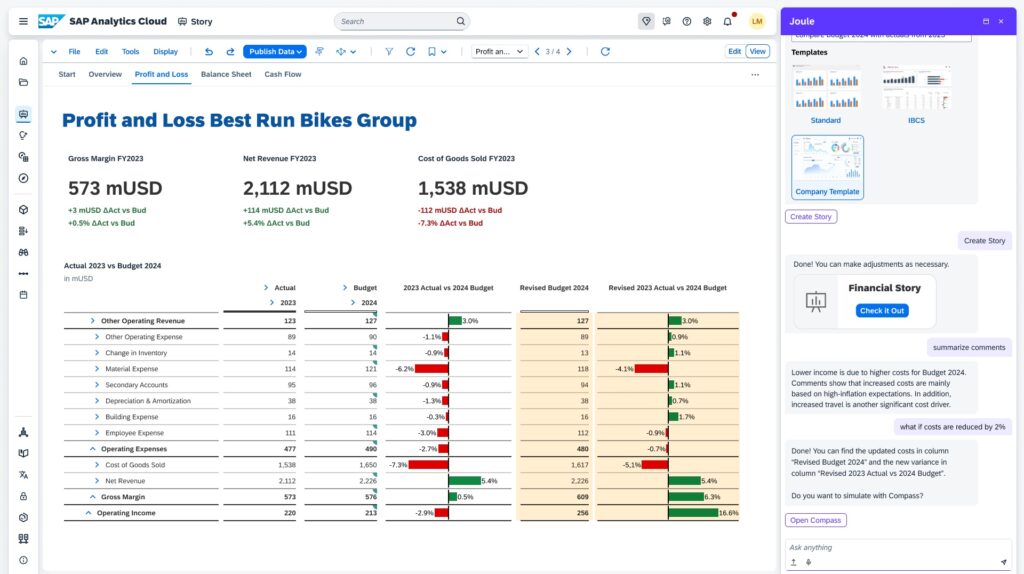Switch to the Balance Sheet tab
The width and height of the screenshot is (1024, 574).
(x=226, y=74)
